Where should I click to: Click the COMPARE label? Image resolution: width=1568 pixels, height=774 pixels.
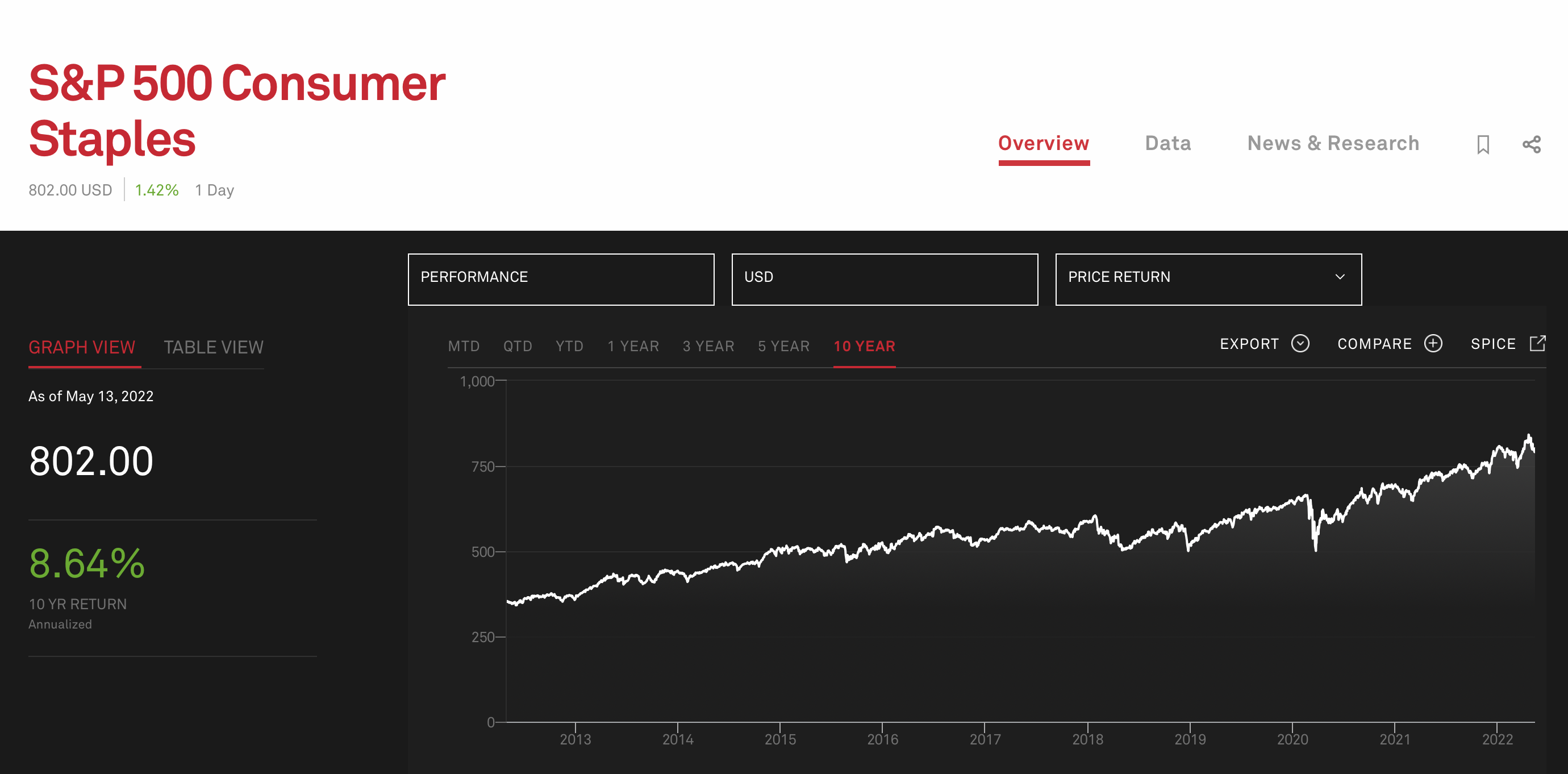[x=1374, y=344]
